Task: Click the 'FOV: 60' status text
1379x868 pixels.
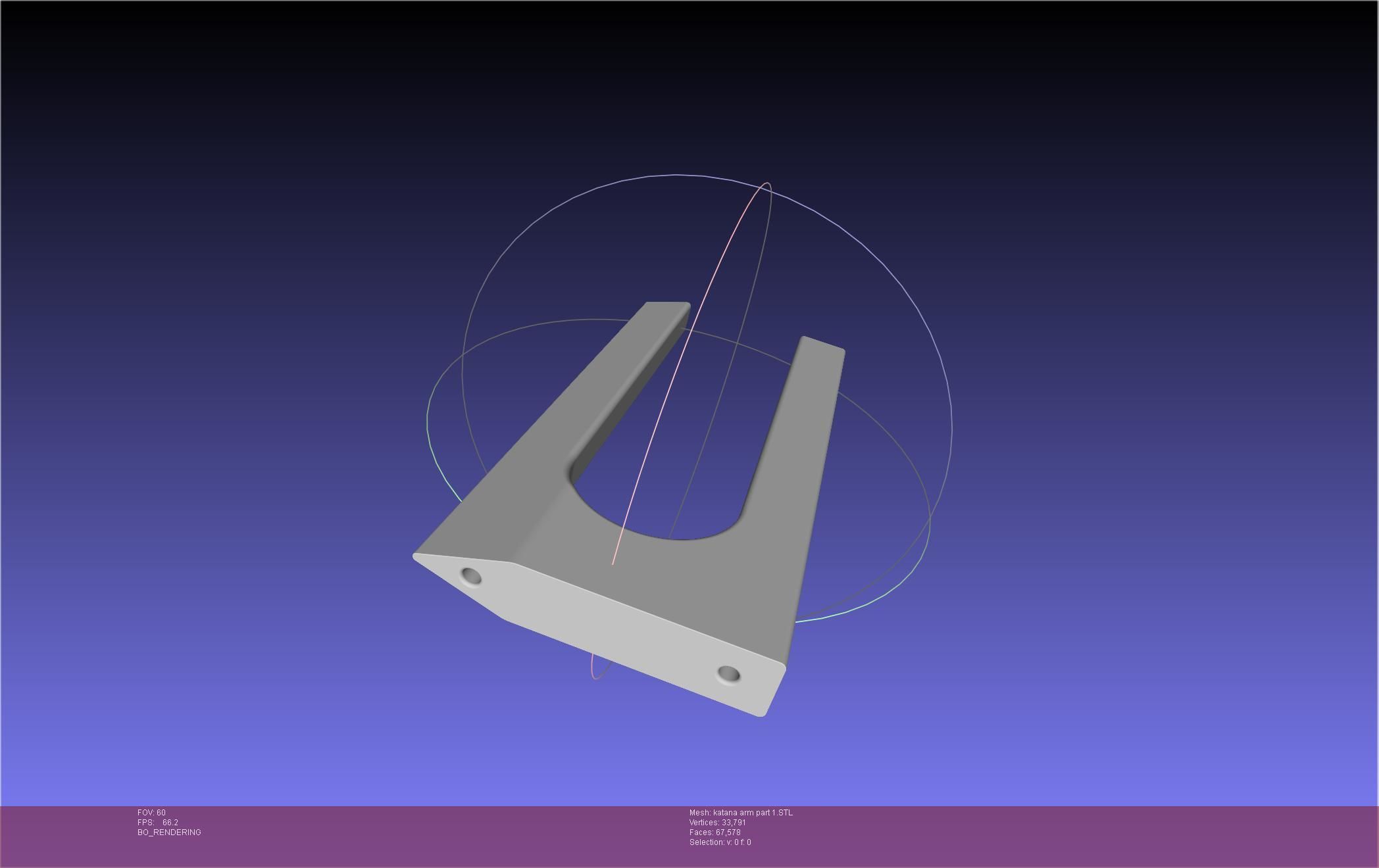Action: (151, 813)
